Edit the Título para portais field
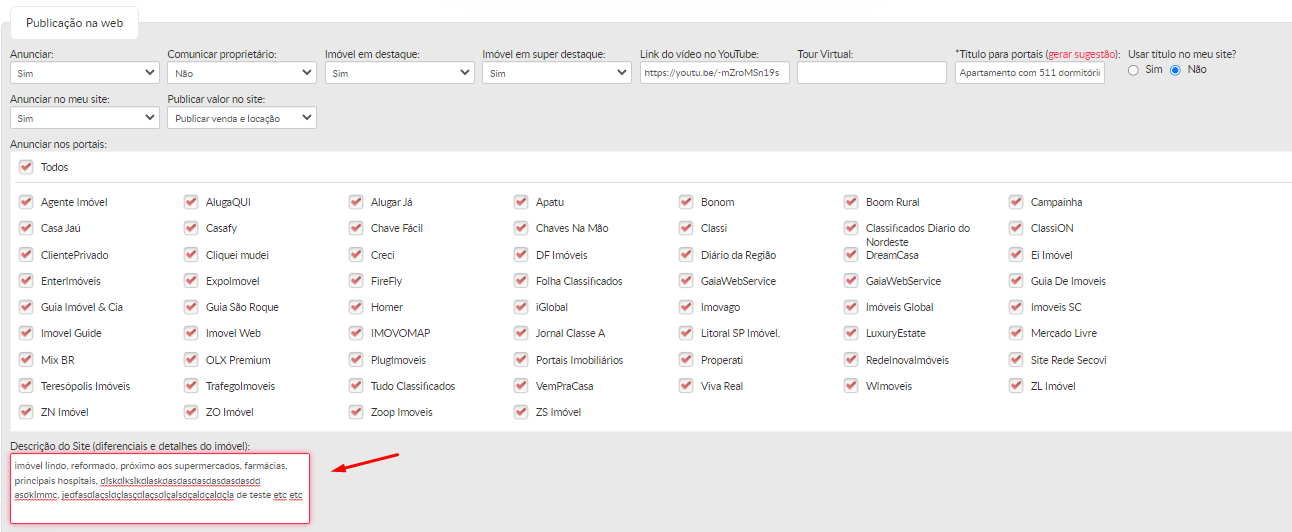 pyautogui.click(x=1030, y=73)
